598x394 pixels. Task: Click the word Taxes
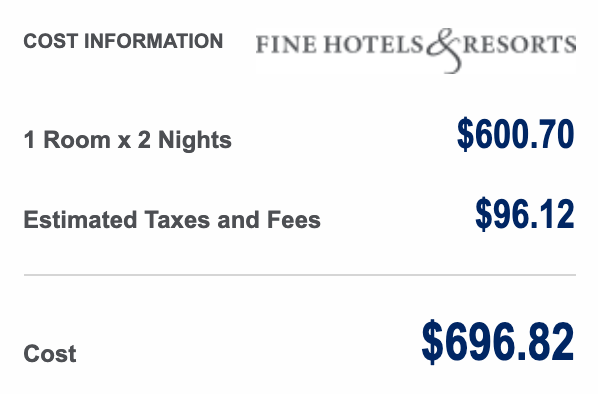tap(177, 220)
